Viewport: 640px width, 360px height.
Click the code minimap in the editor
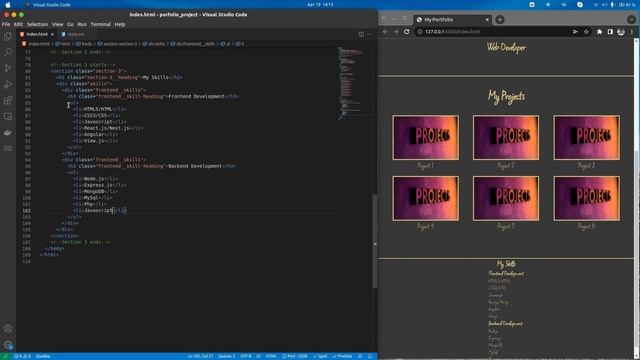tap(354, 84)
